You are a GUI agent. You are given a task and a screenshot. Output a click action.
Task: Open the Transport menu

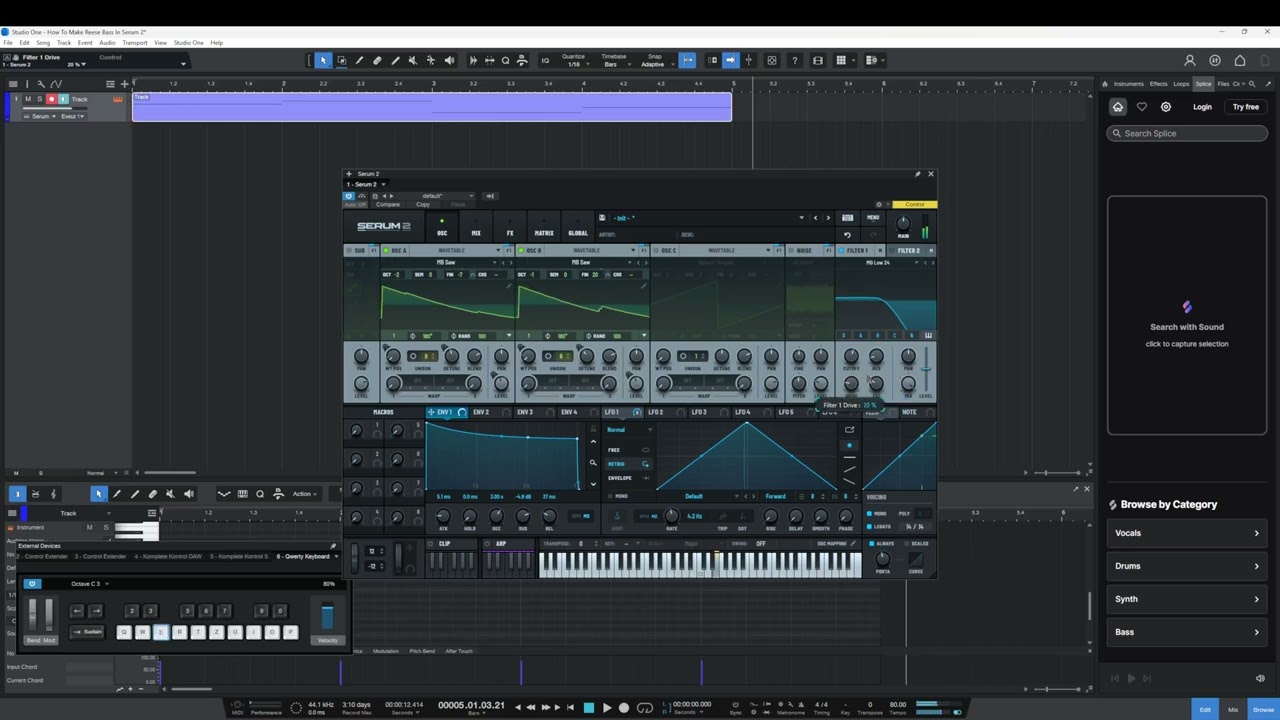click(x=135, y=43)
